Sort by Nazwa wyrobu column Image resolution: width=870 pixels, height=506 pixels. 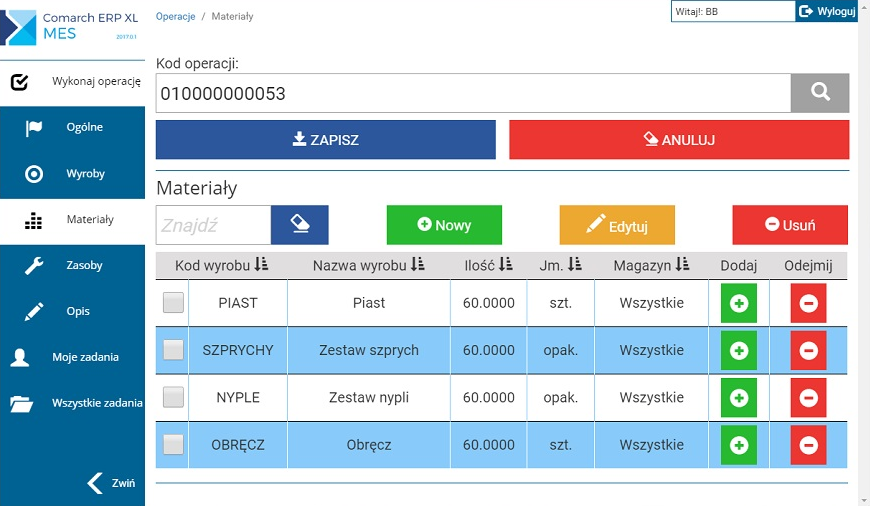pyautogui.click(x=368, y=265)
